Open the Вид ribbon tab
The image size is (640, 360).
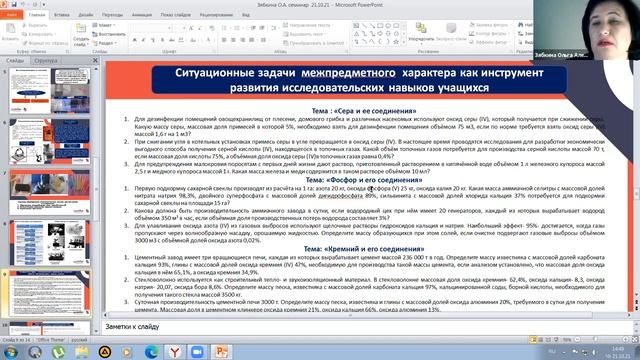(x=246, y=15)
